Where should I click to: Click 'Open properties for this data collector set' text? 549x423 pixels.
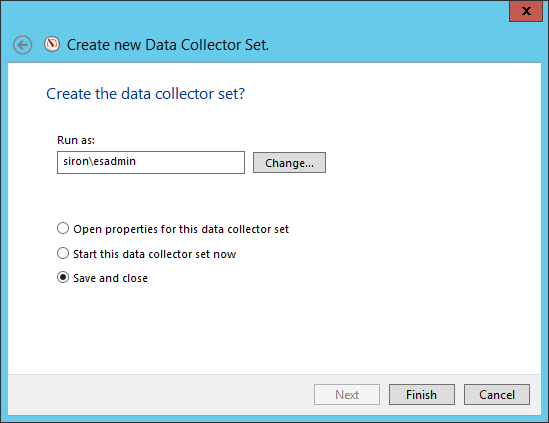pos(181,229)
